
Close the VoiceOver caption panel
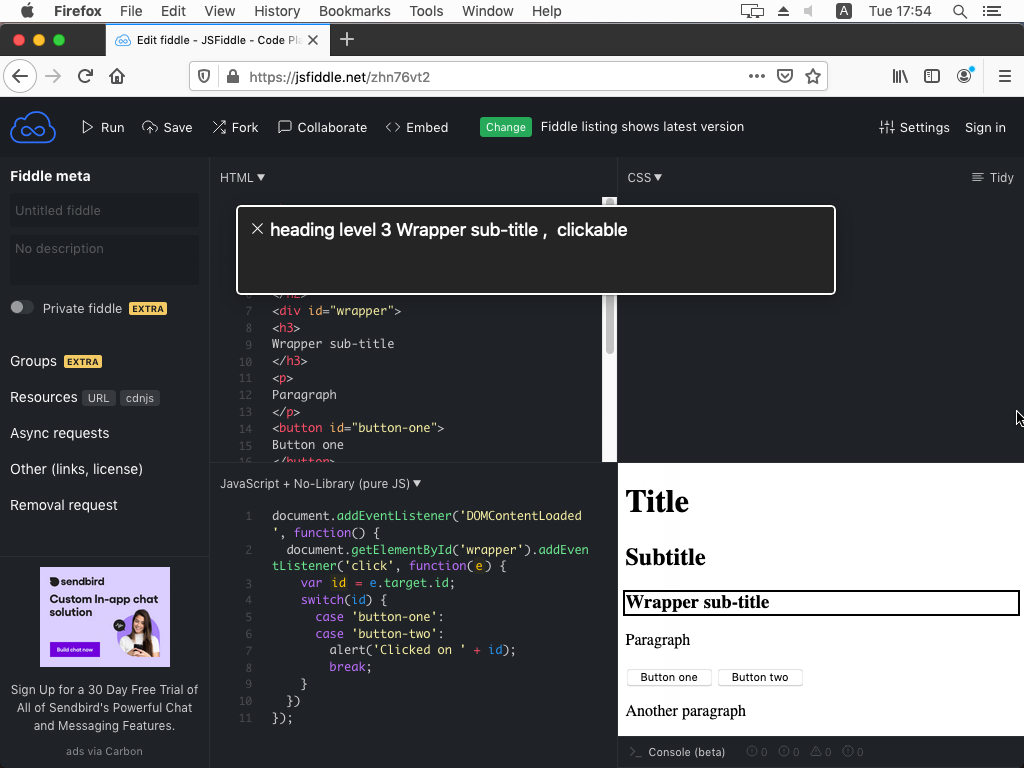257,229
